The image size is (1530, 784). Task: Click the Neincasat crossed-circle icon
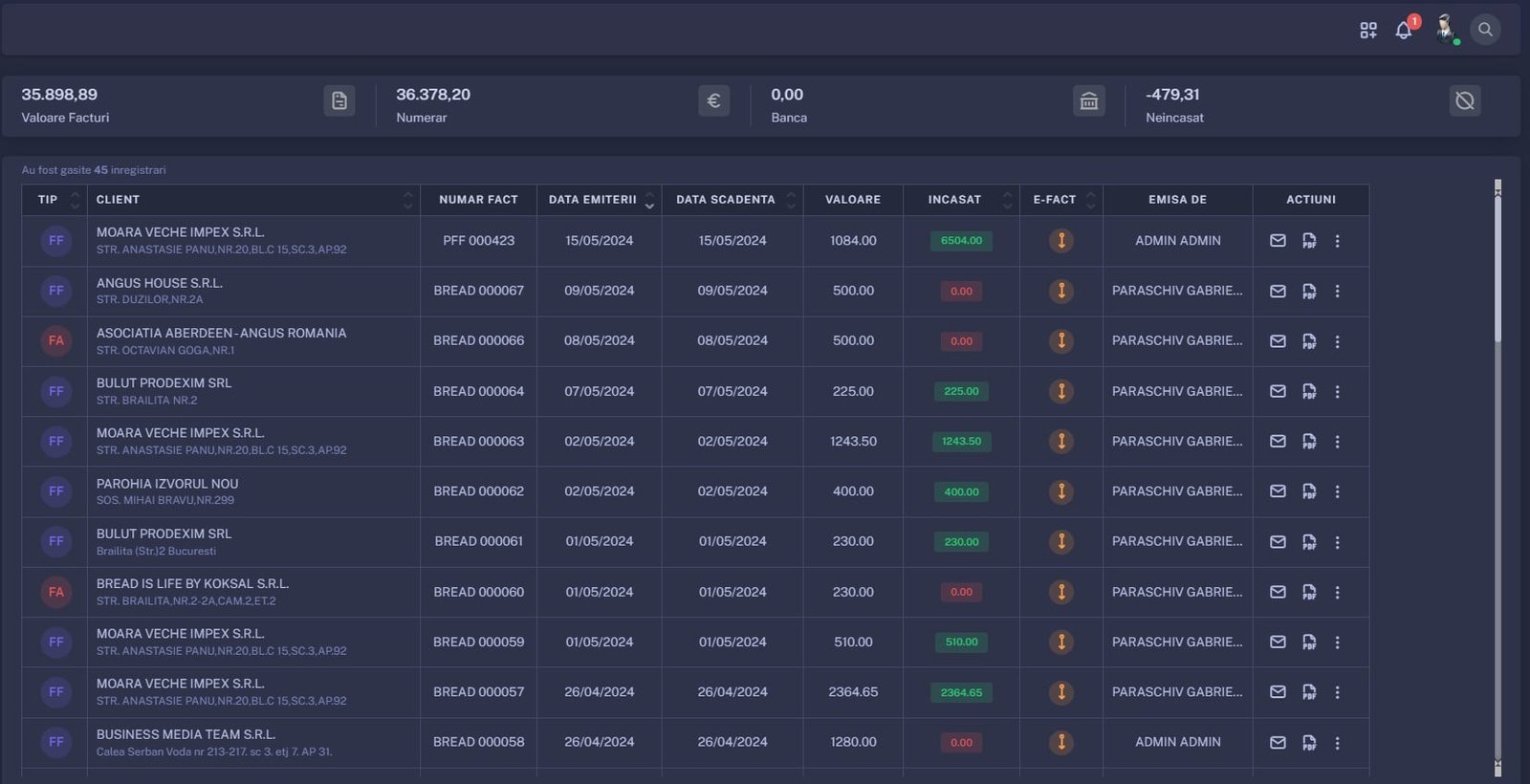click(1464, 101)
